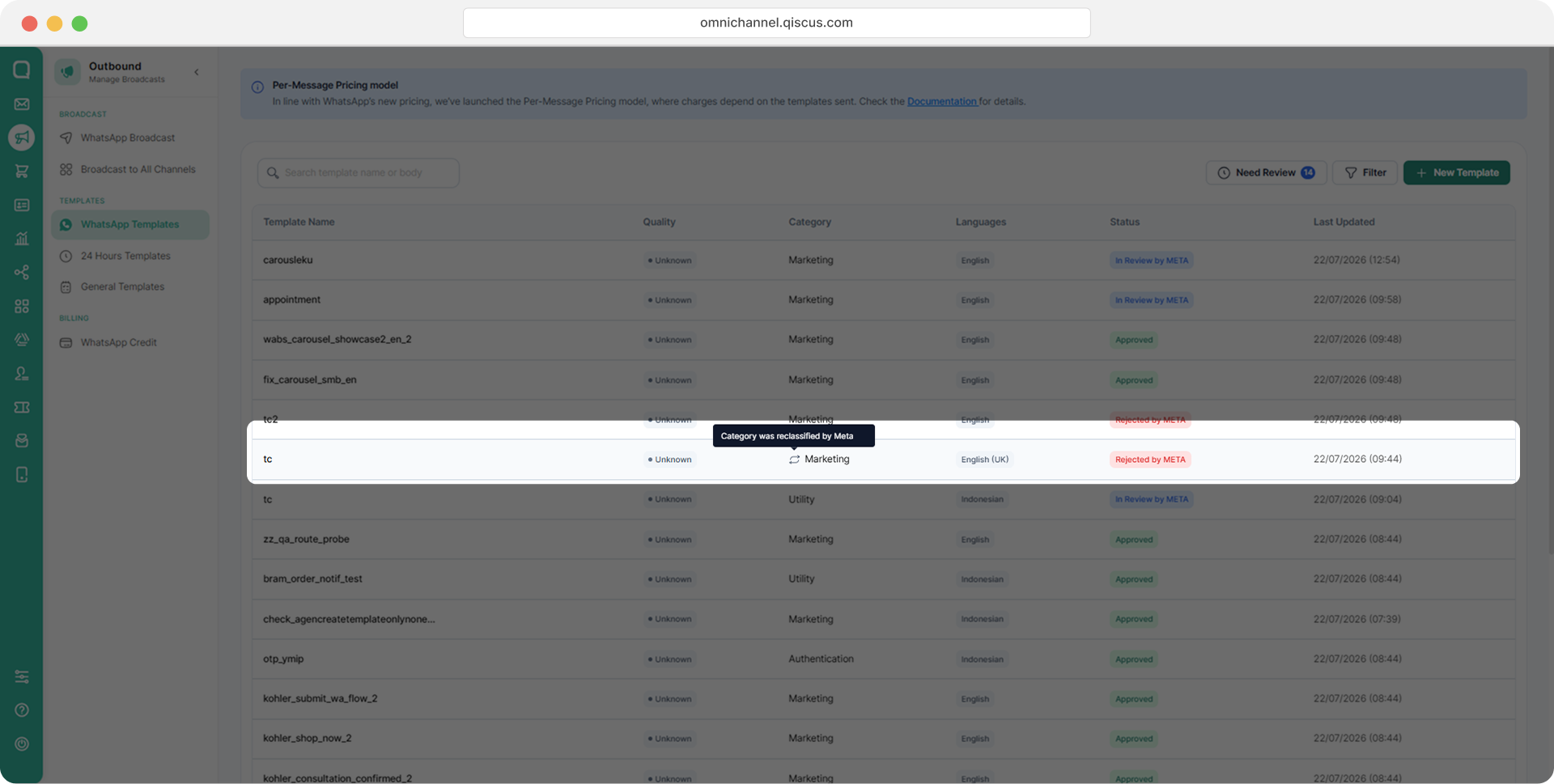Open the check_agencreatetemplateonlynone template
1554x784 pixels.
[x=883, y=619]
